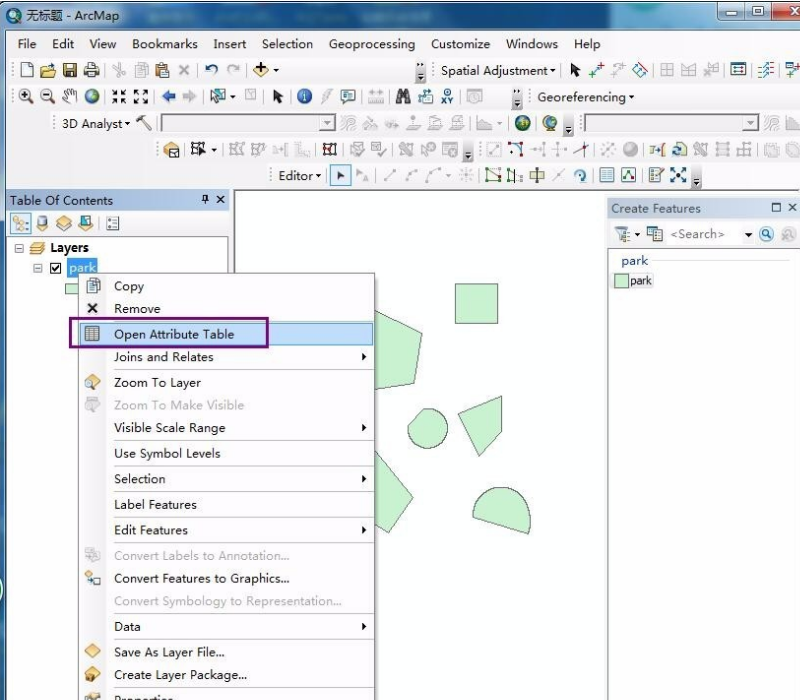Open the 3D Analyst dropdown menu
The width and height of the screenshot is (800, 700).
click(96, 123)
